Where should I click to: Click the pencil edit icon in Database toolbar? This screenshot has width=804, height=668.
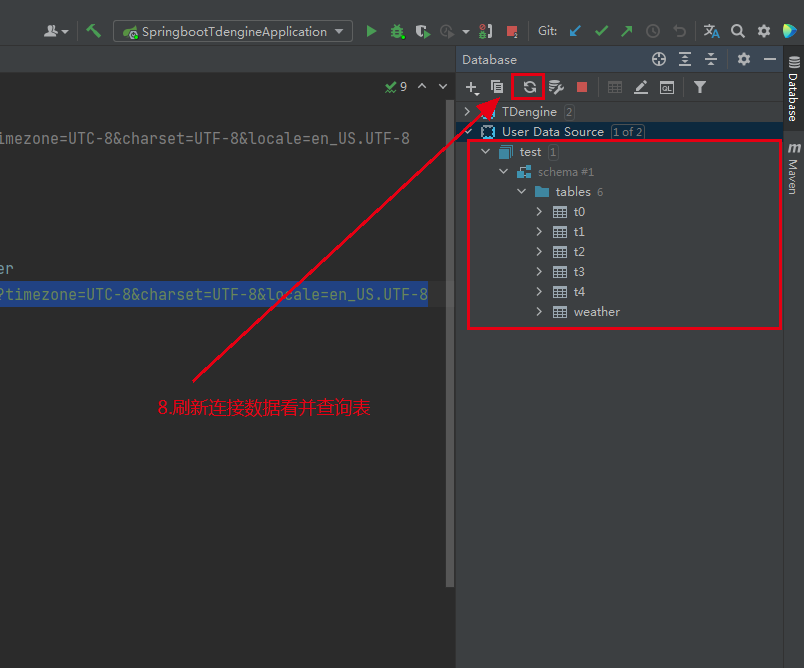pyautogui.click(x=641, y=87)
